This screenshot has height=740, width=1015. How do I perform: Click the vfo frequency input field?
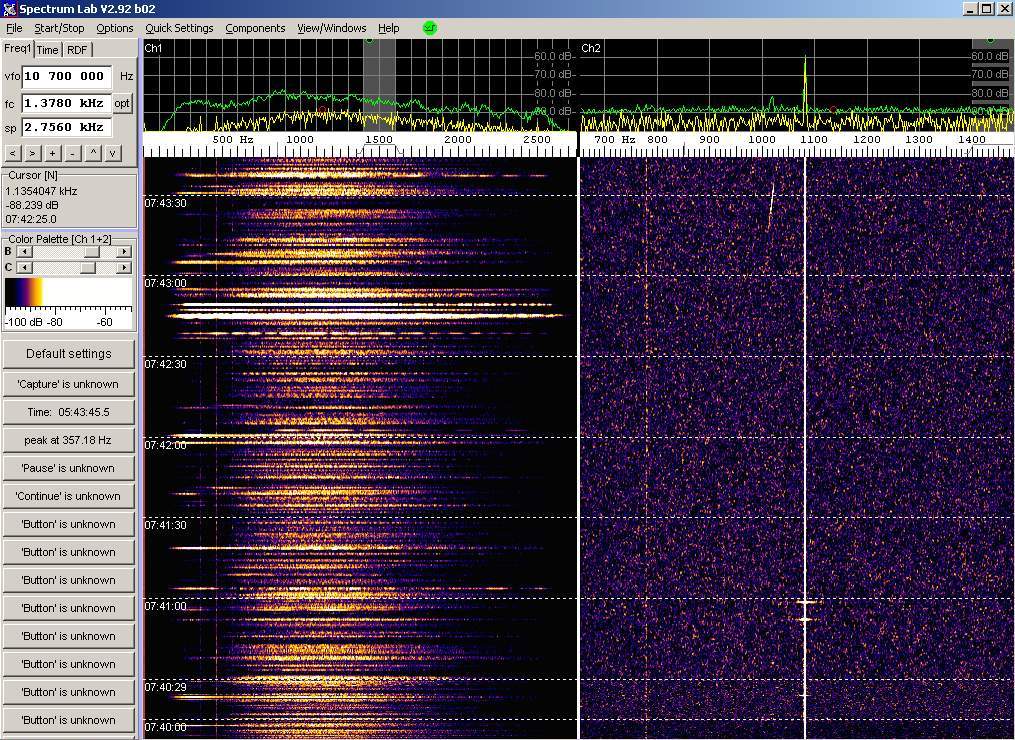(66, 76)
